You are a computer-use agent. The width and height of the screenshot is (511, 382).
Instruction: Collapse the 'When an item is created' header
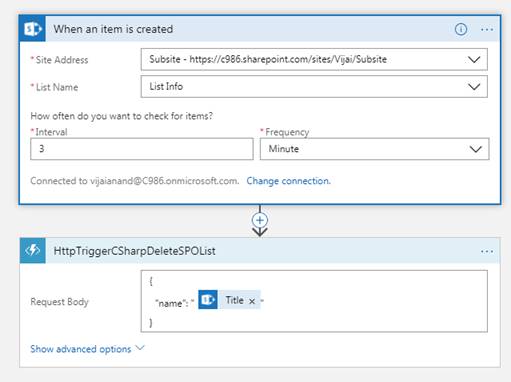[113, 29]
